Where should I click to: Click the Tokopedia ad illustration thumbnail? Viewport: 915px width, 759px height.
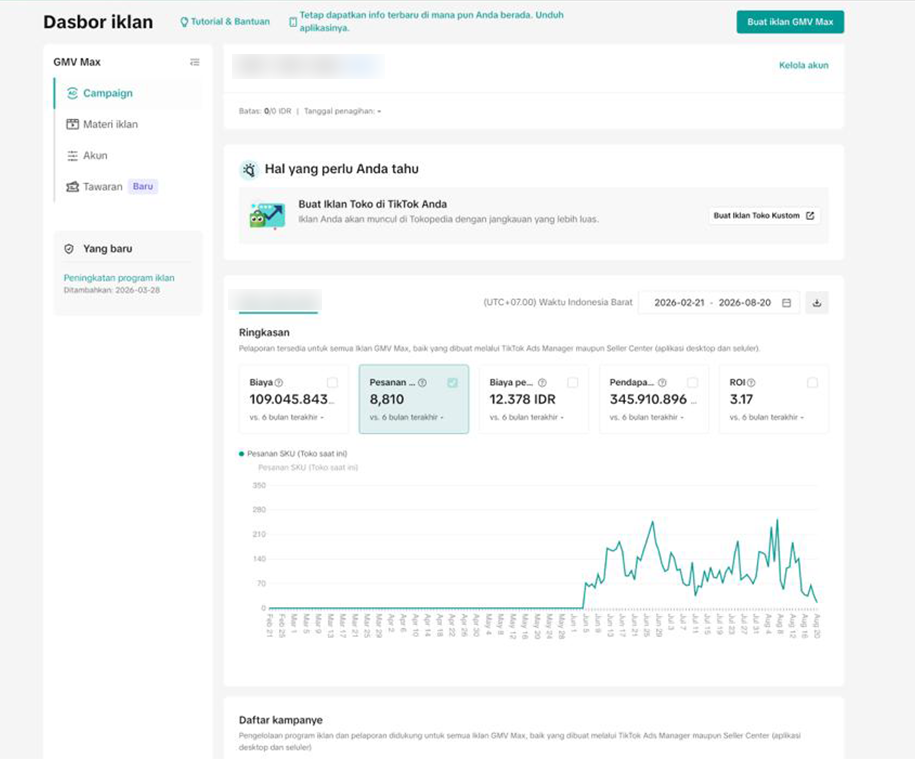point(267,215)
